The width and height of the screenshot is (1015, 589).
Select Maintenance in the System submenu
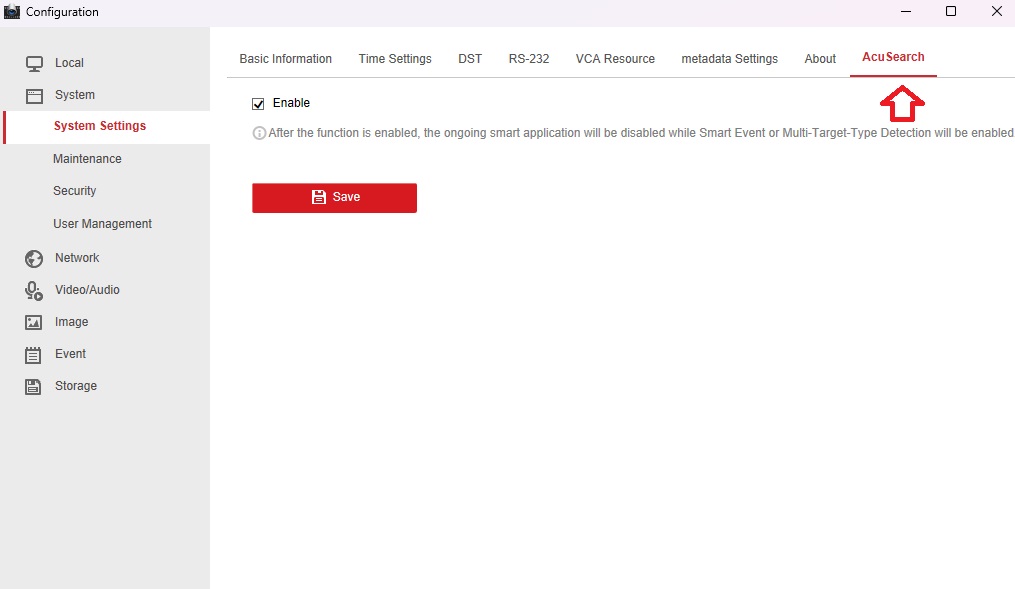pos(87,159)
